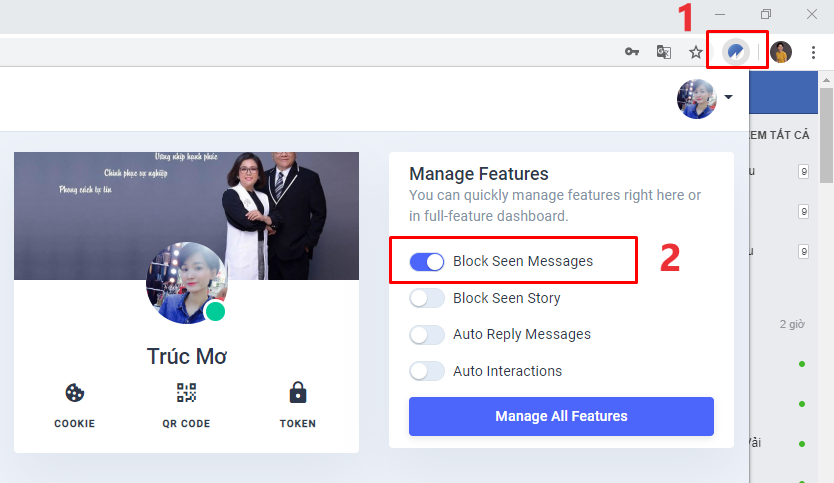Screen dimensions: 834x483
Task: Open the Chrome profile avatar
Action: pos(781,52)
